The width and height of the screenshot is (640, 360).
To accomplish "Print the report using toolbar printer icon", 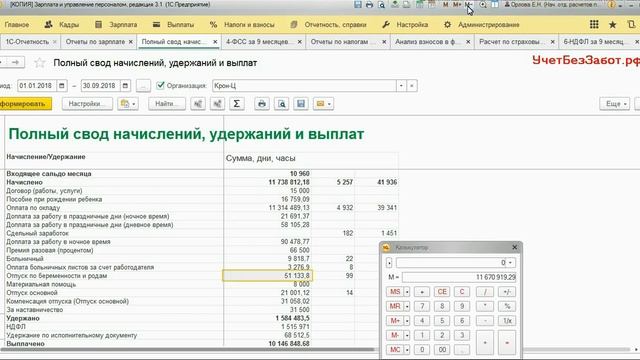I will (262, 104).
